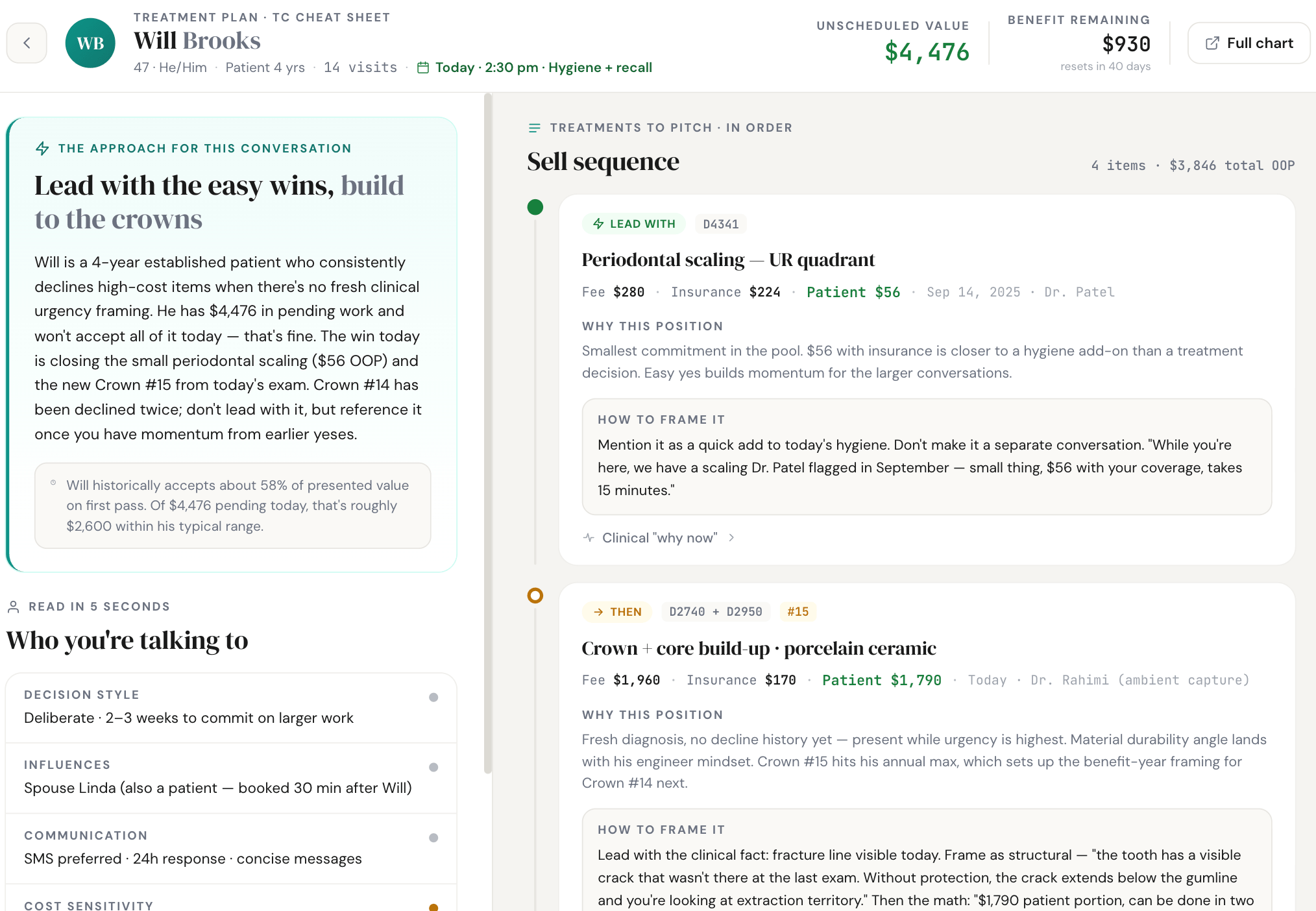Screen dimensions: 1316x911
Task: Click the 'resets in 40 days' note
Action: [x=1105, y=66]
